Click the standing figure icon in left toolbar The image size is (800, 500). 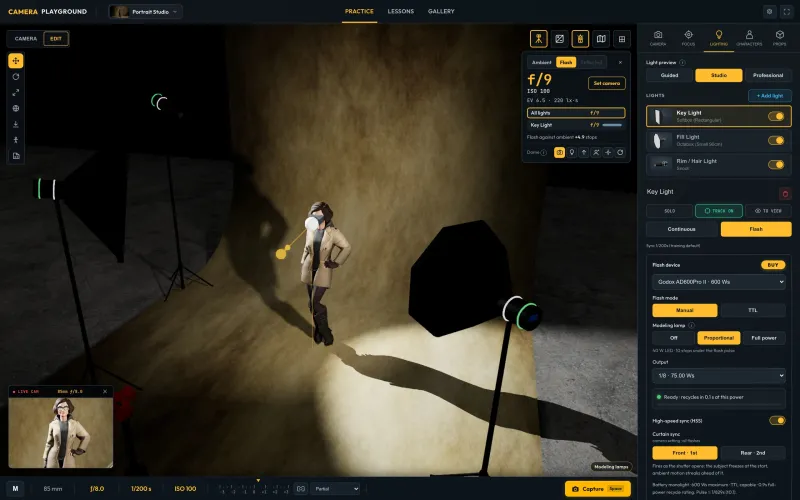click(x=16, y=140)
